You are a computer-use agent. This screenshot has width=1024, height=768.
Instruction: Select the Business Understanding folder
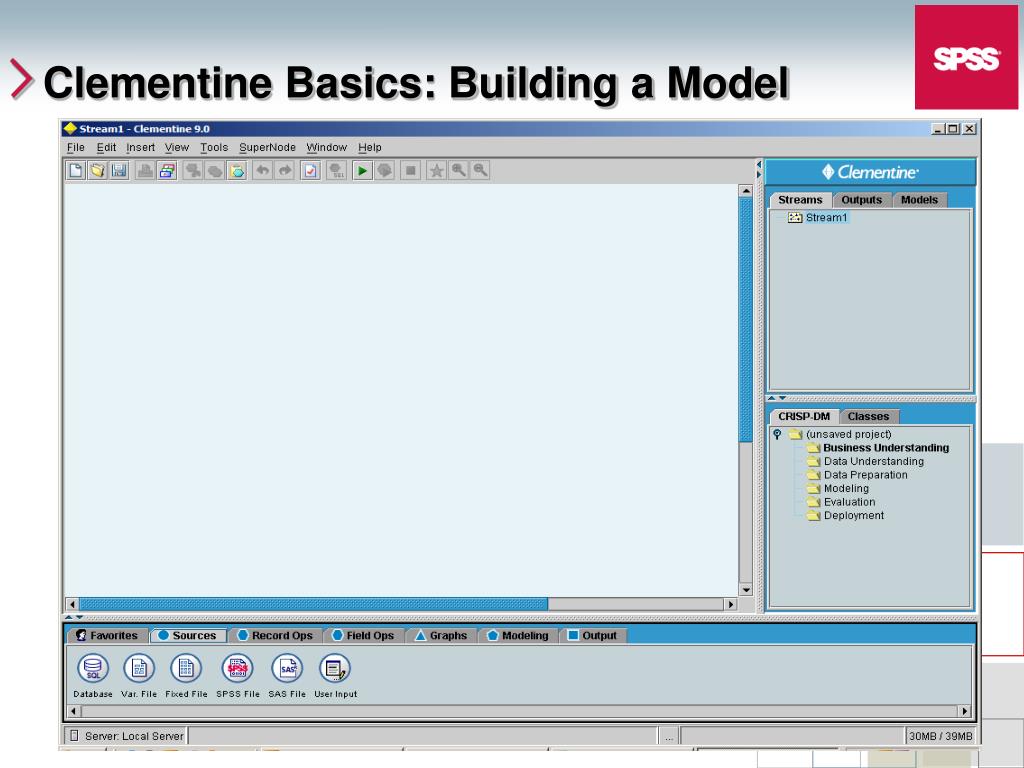[878, 448]
